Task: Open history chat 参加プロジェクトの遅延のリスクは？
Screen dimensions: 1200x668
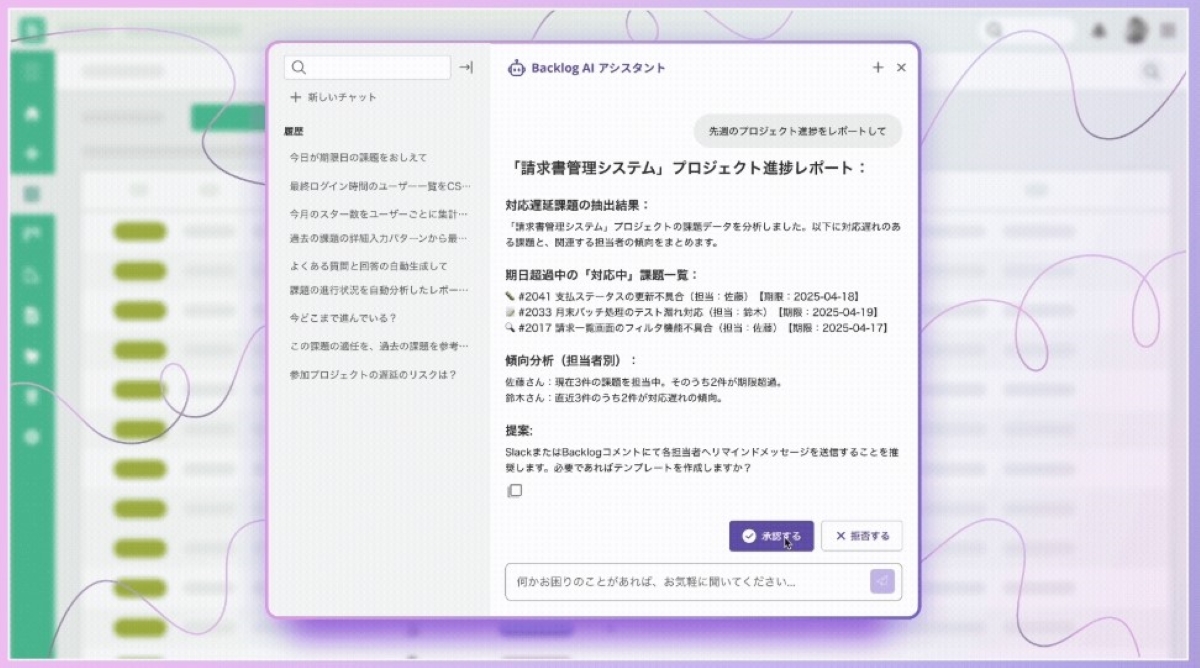Action: pyautogui.click(x=372, y=375)
